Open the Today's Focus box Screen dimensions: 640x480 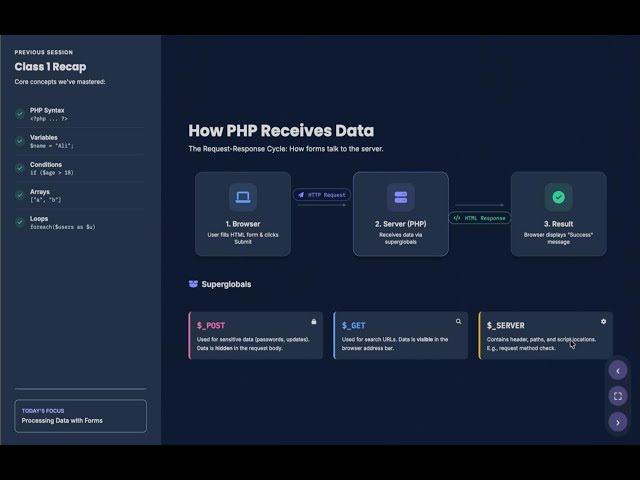tap(80, 416)
